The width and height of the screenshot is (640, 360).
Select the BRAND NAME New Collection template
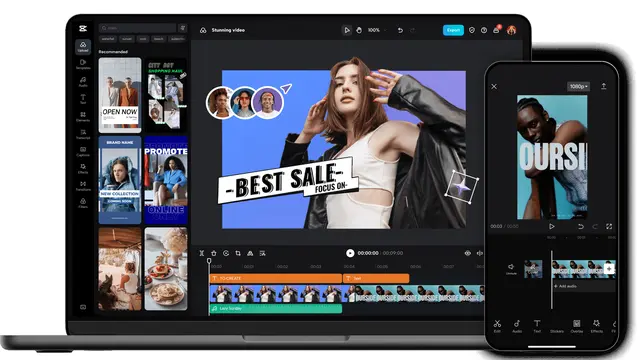point(120,180)
